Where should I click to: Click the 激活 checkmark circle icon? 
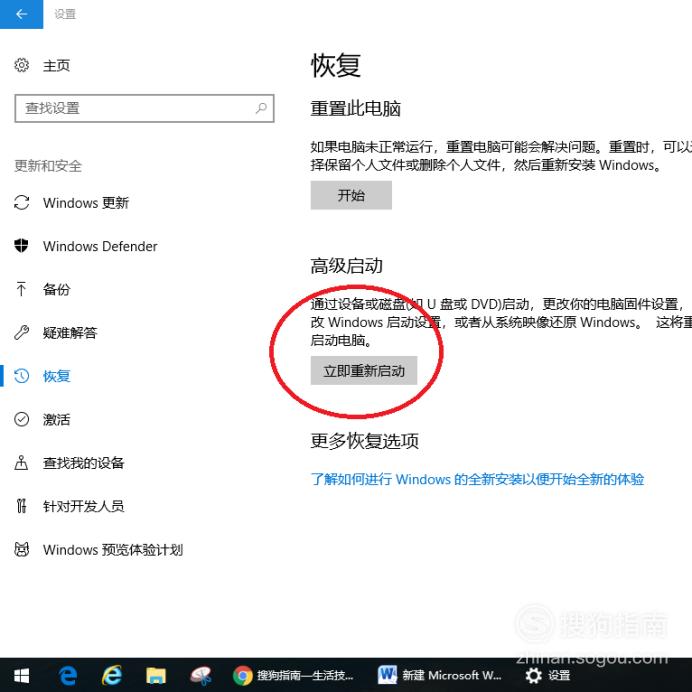coord(21,419)
